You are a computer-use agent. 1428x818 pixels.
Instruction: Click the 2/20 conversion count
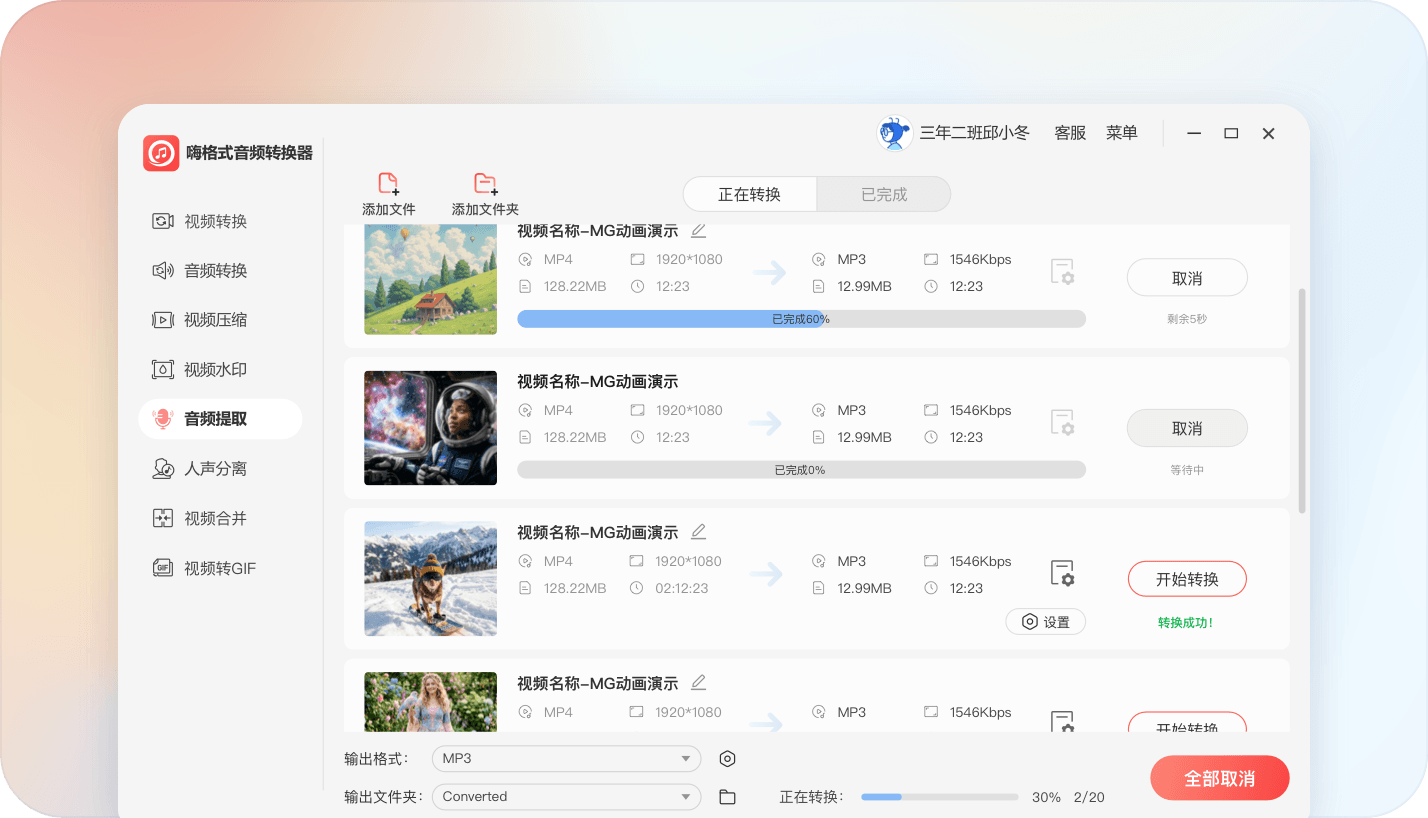pyautogui.click(x=1089, y=797)
